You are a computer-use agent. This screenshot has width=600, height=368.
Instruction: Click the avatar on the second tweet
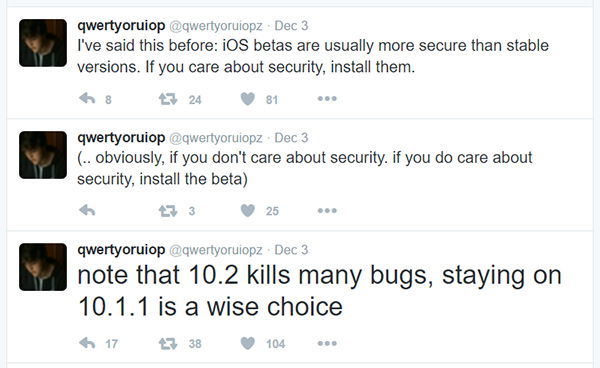click(x=43, y=155)
